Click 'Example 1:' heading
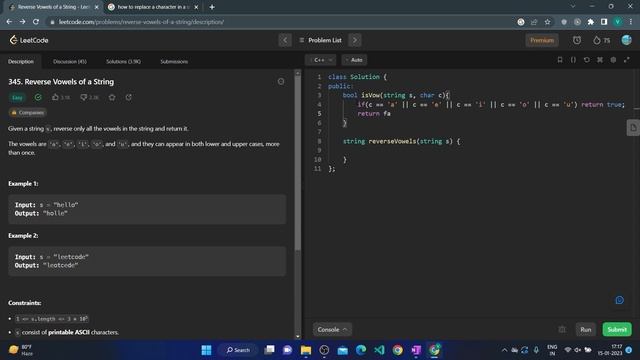Image resolution: width=640 pixels, height=360 pixels. coord(23,184)
